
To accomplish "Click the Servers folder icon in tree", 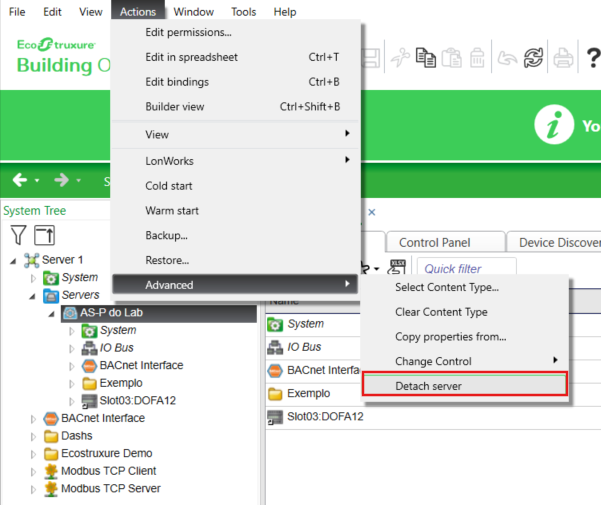I will tap(51, 295).
